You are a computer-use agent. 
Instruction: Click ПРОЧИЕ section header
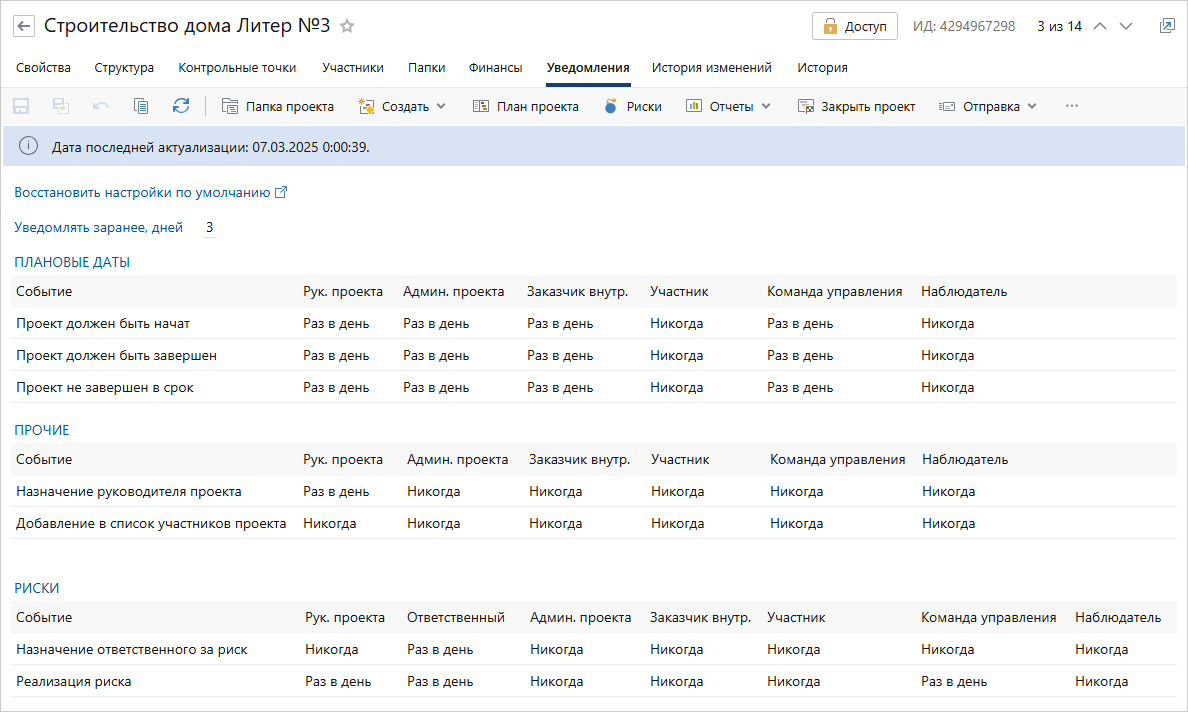click(x=42, y=430)
